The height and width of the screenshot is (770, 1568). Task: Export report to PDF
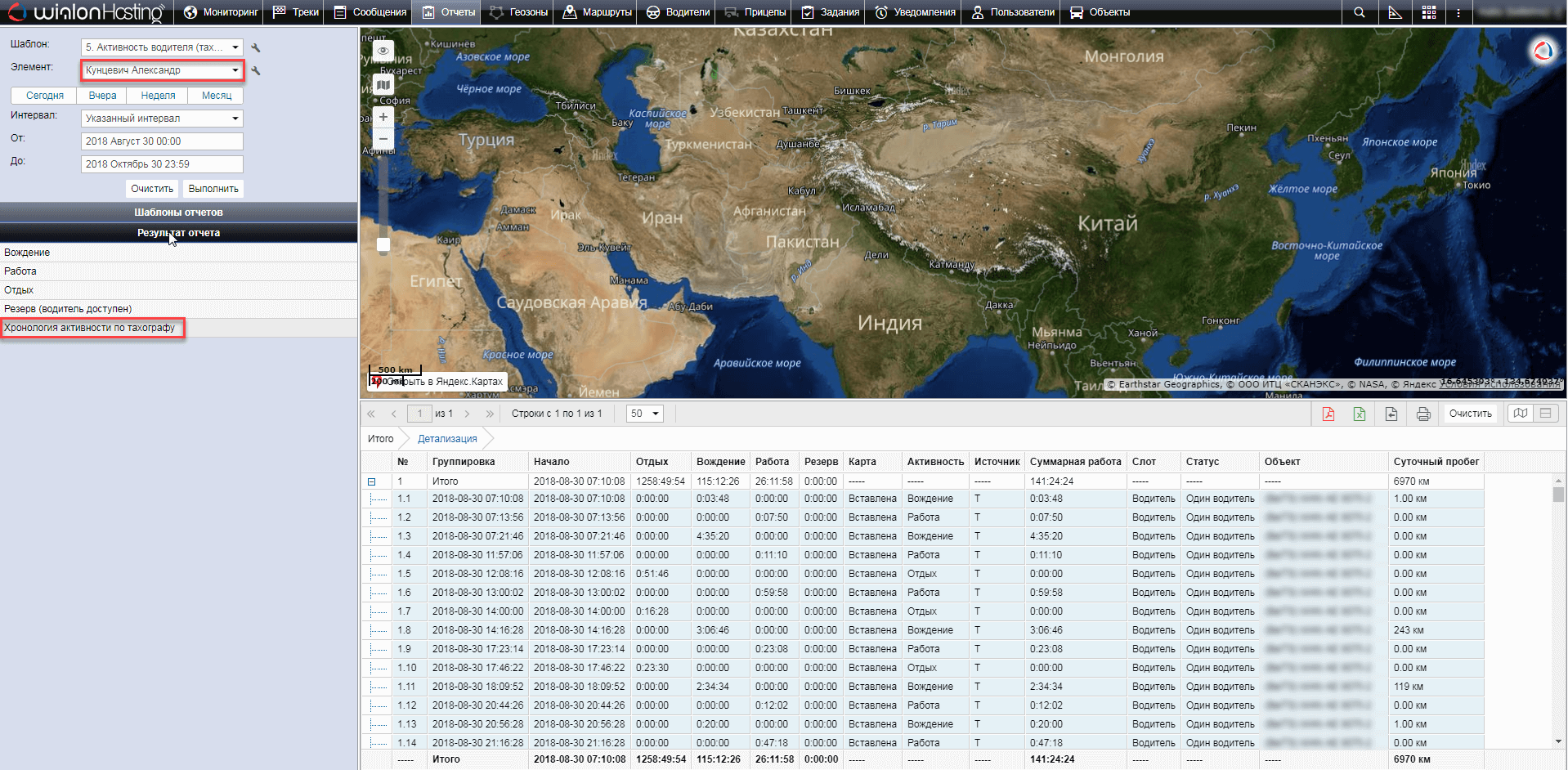pos(1328,414)
